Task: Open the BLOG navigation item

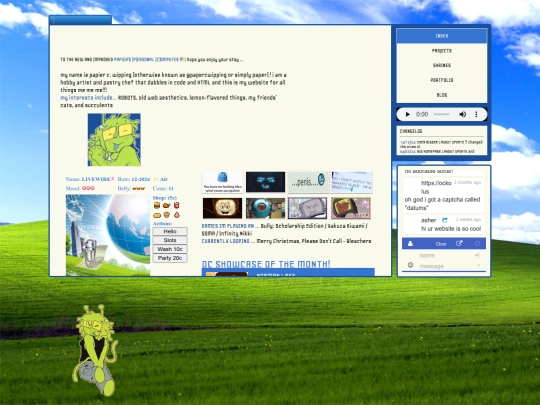Action: 442,95
